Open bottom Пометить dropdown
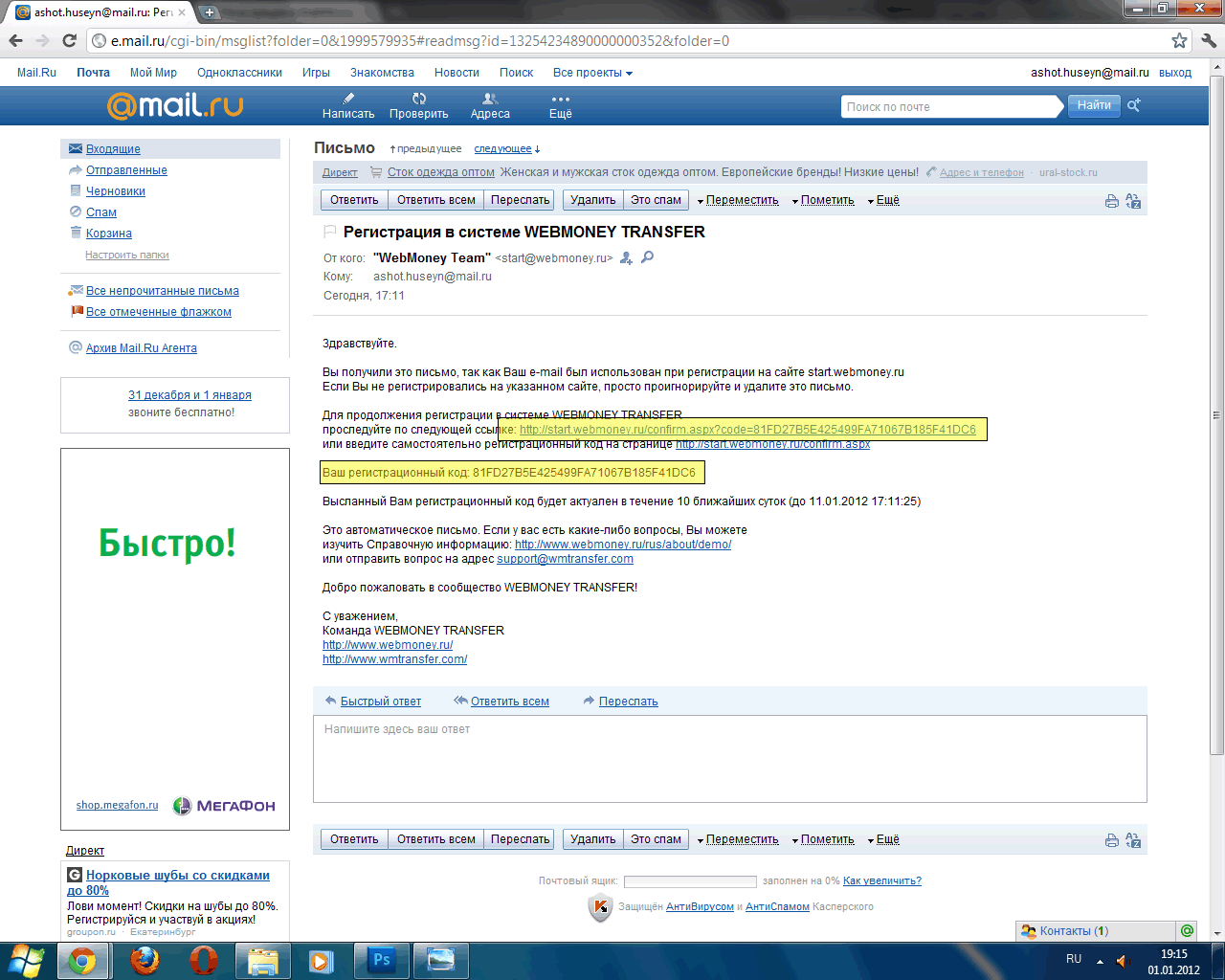Screen dimensions: 1225x980 (823, 839)
